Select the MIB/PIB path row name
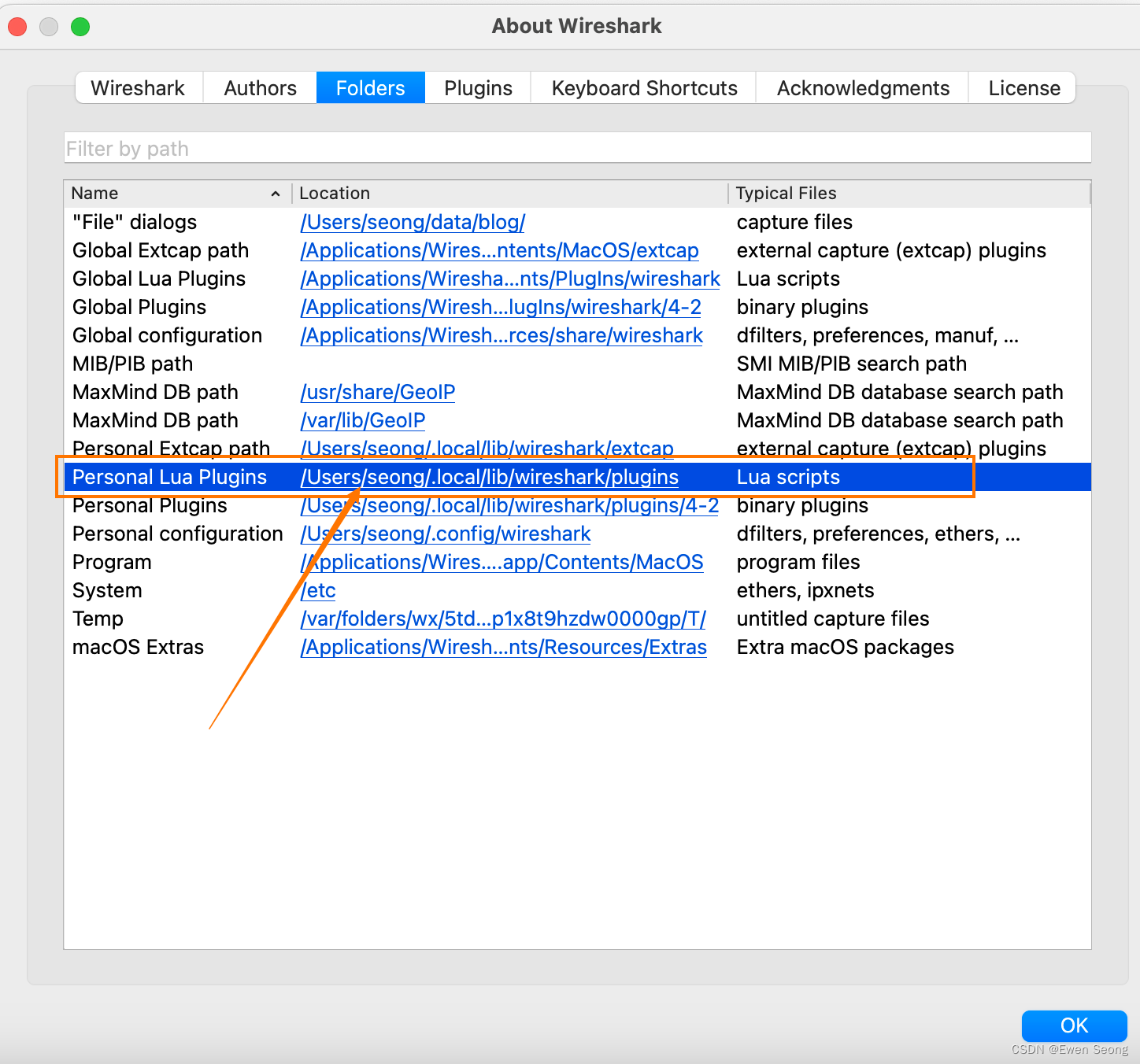The width and height of the screenshot is (1140, 1064). pos(132,364)
